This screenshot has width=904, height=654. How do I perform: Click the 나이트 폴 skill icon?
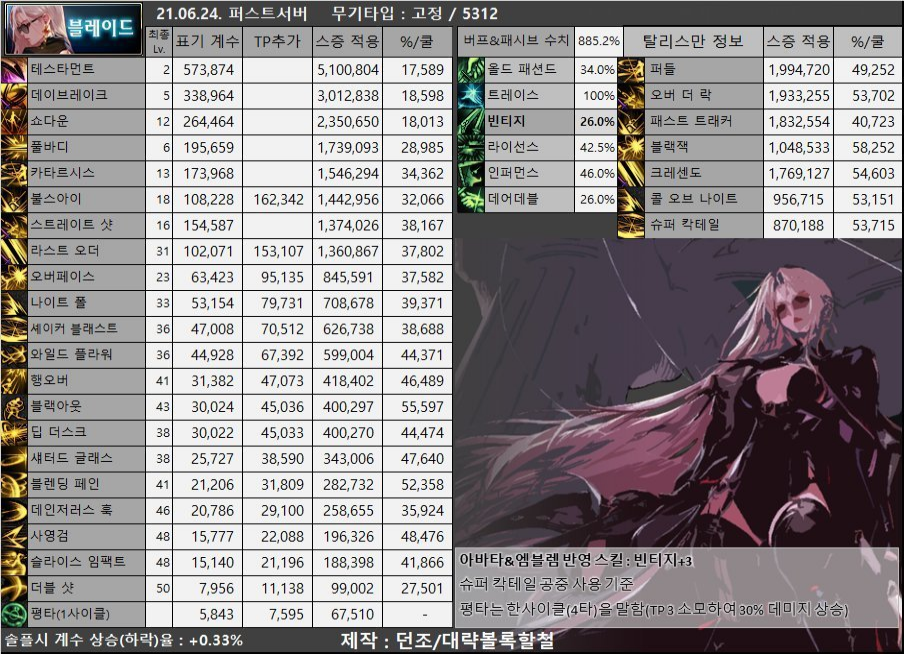[x=14, y=303]
